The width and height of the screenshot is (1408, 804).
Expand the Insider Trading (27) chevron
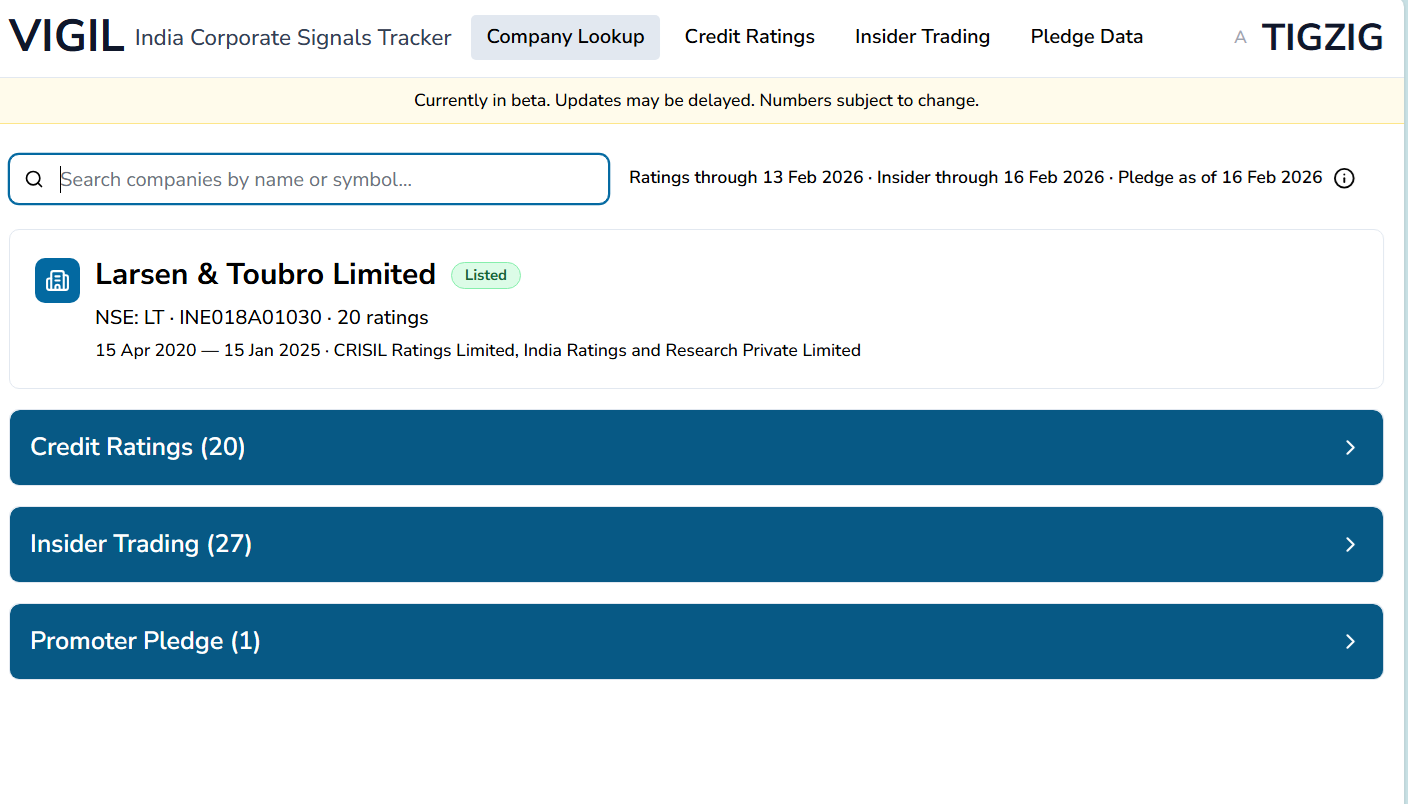(x=1350, y=544)
